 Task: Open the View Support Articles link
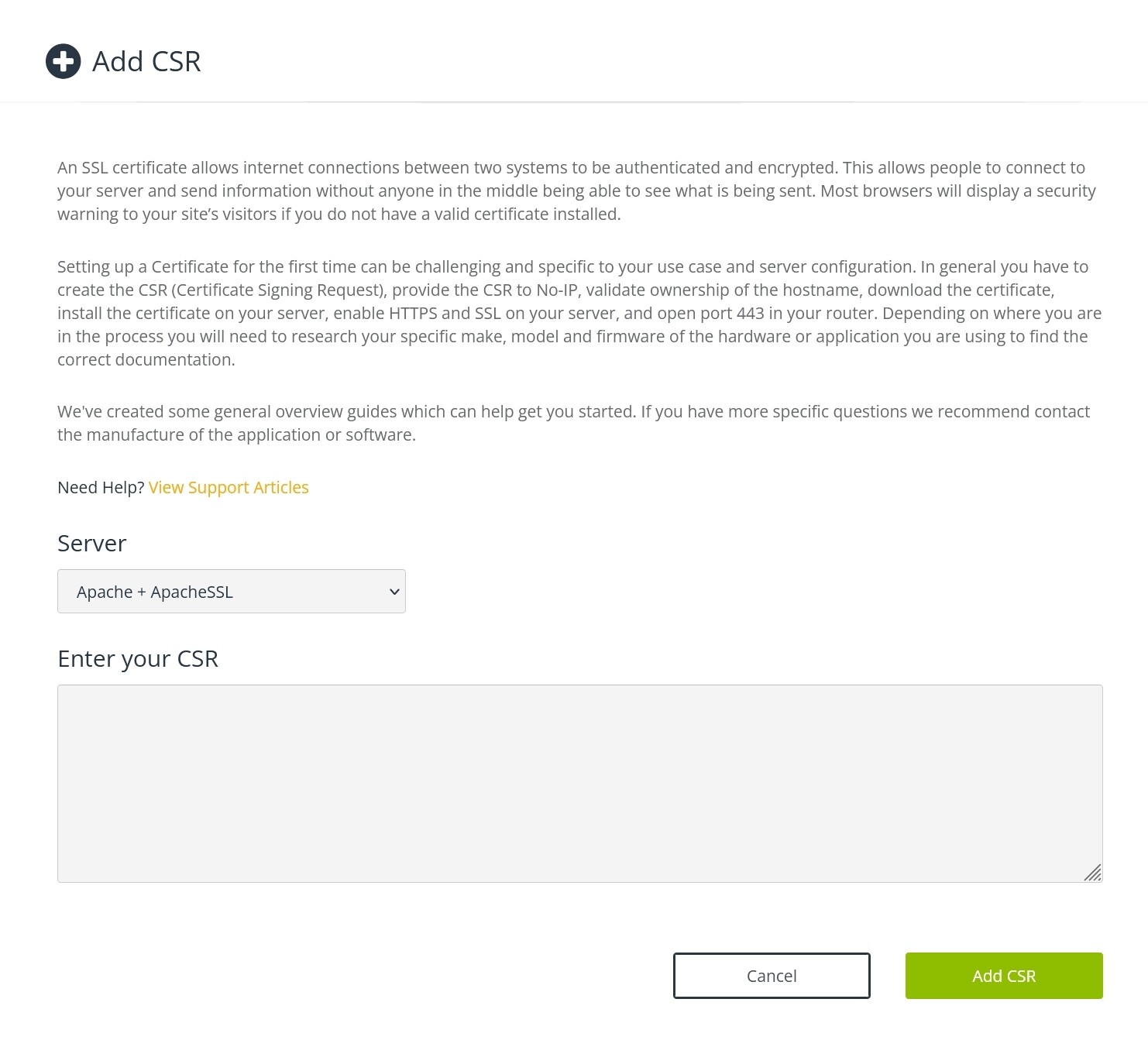pyautogui.click(x=229, y=487)
